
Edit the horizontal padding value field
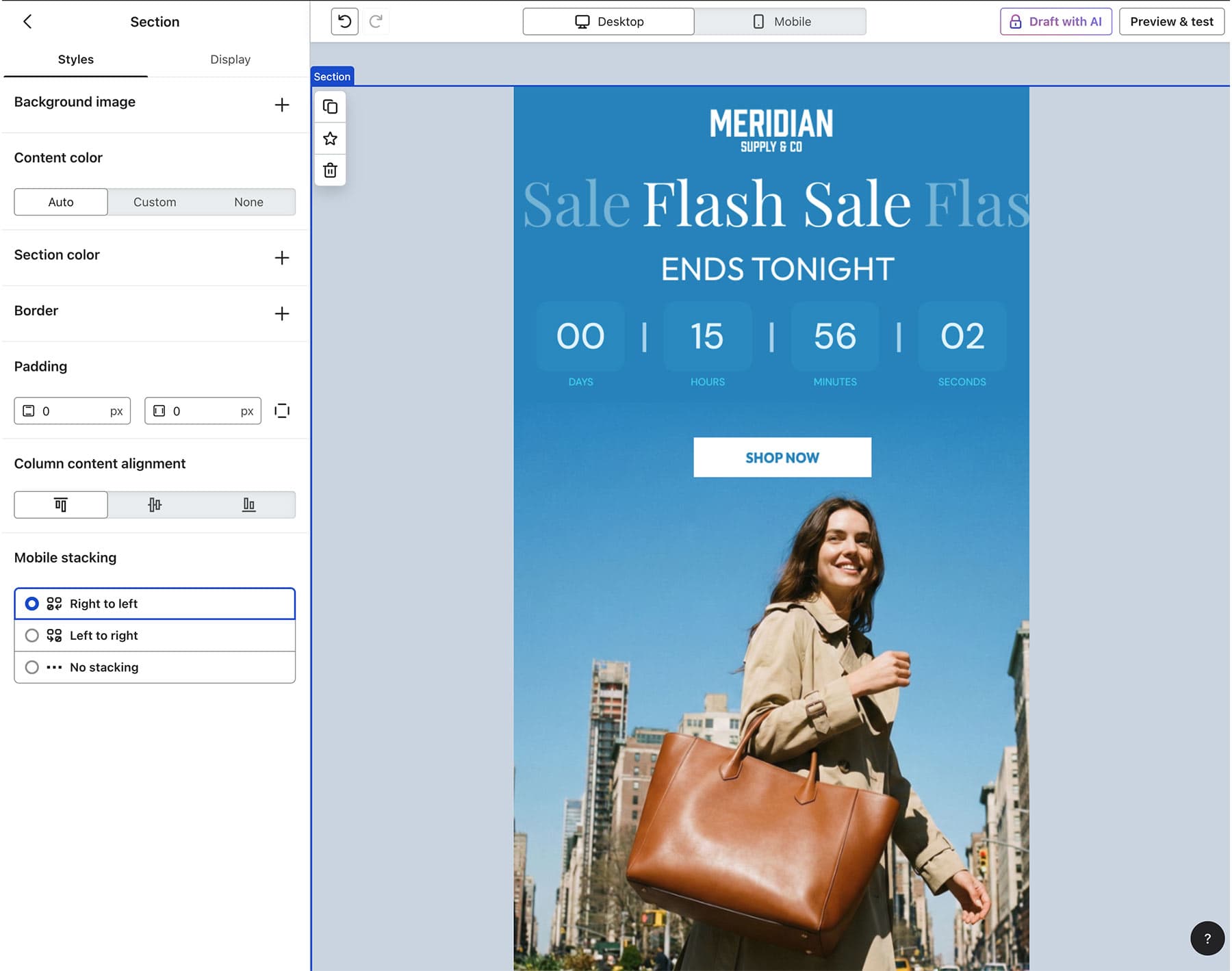click(203, 411)
